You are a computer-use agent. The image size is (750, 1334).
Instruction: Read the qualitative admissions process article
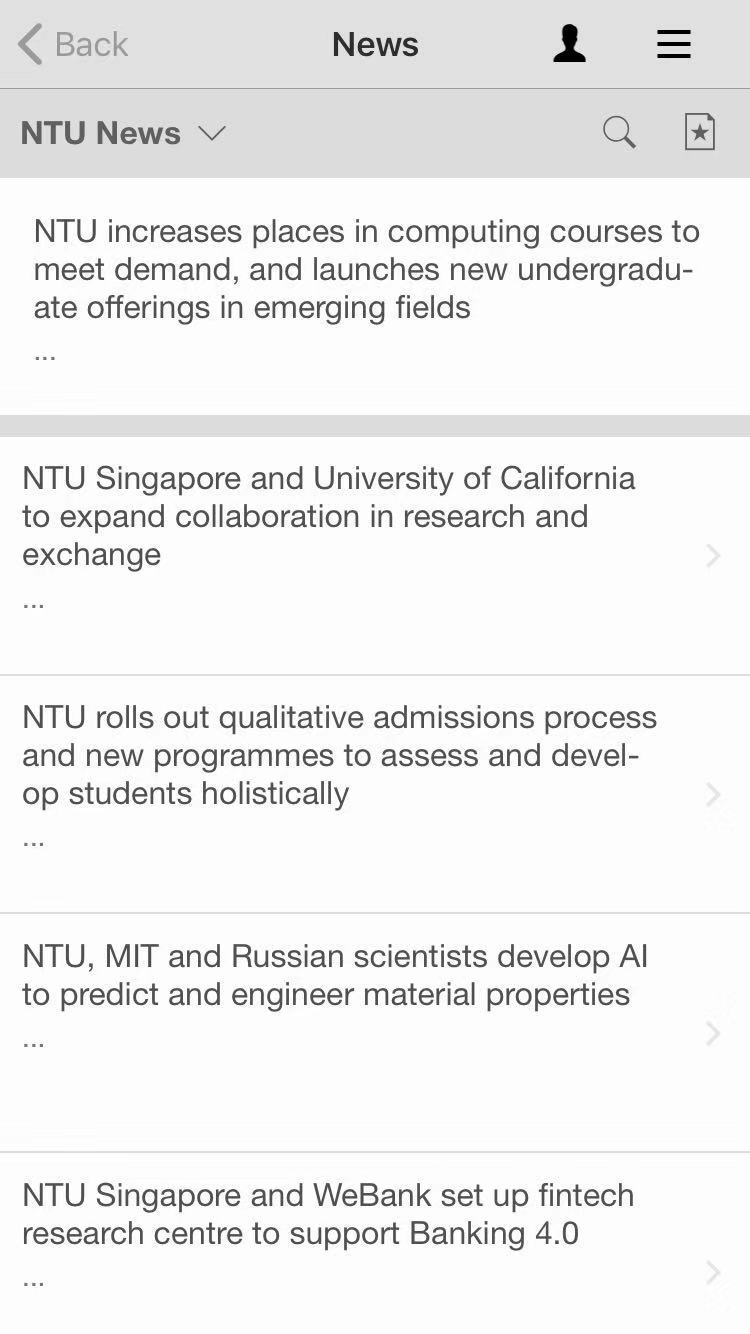[x=339, y=755]
